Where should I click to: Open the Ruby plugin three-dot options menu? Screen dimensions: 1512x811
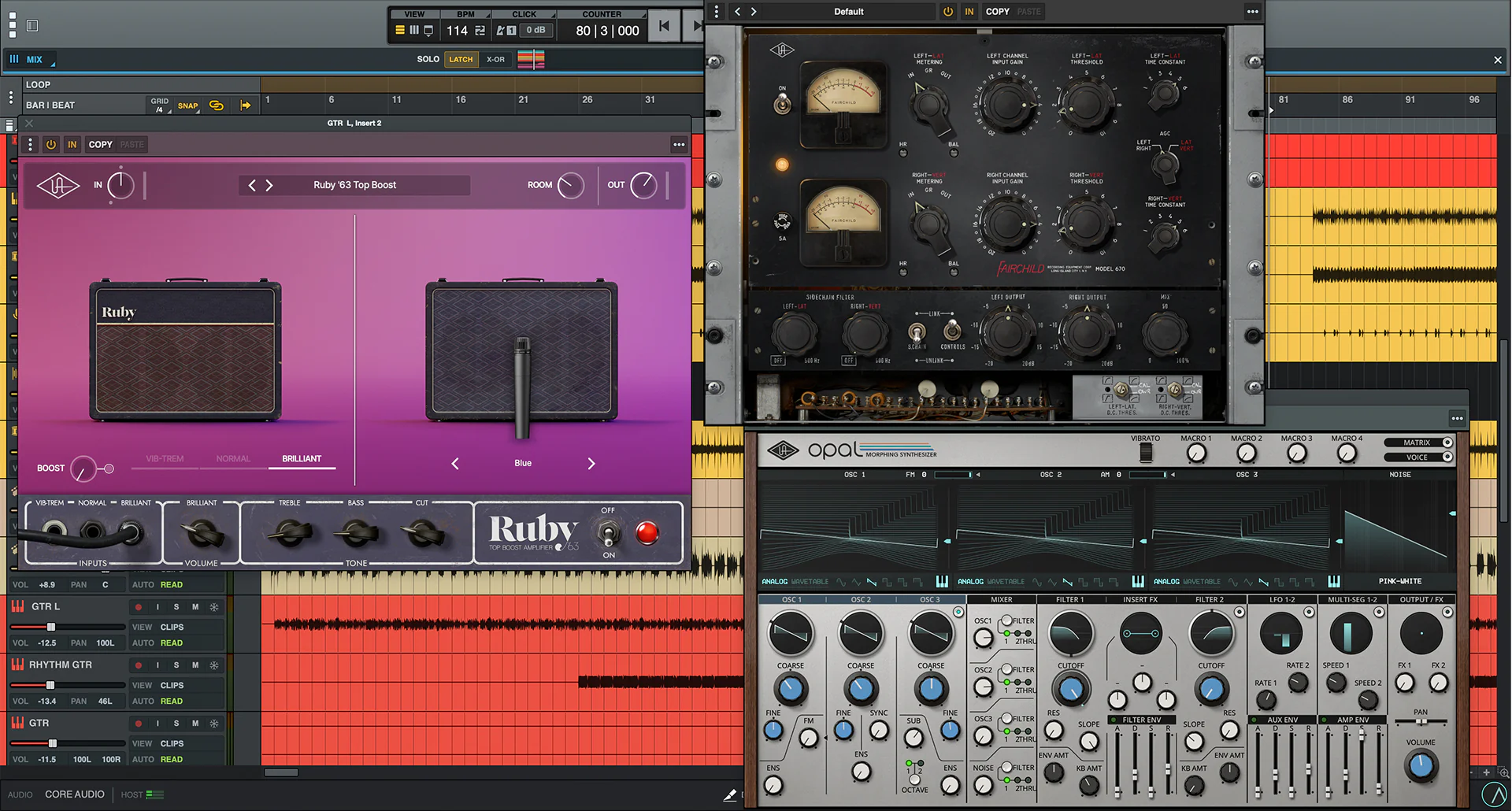(679, 145)
